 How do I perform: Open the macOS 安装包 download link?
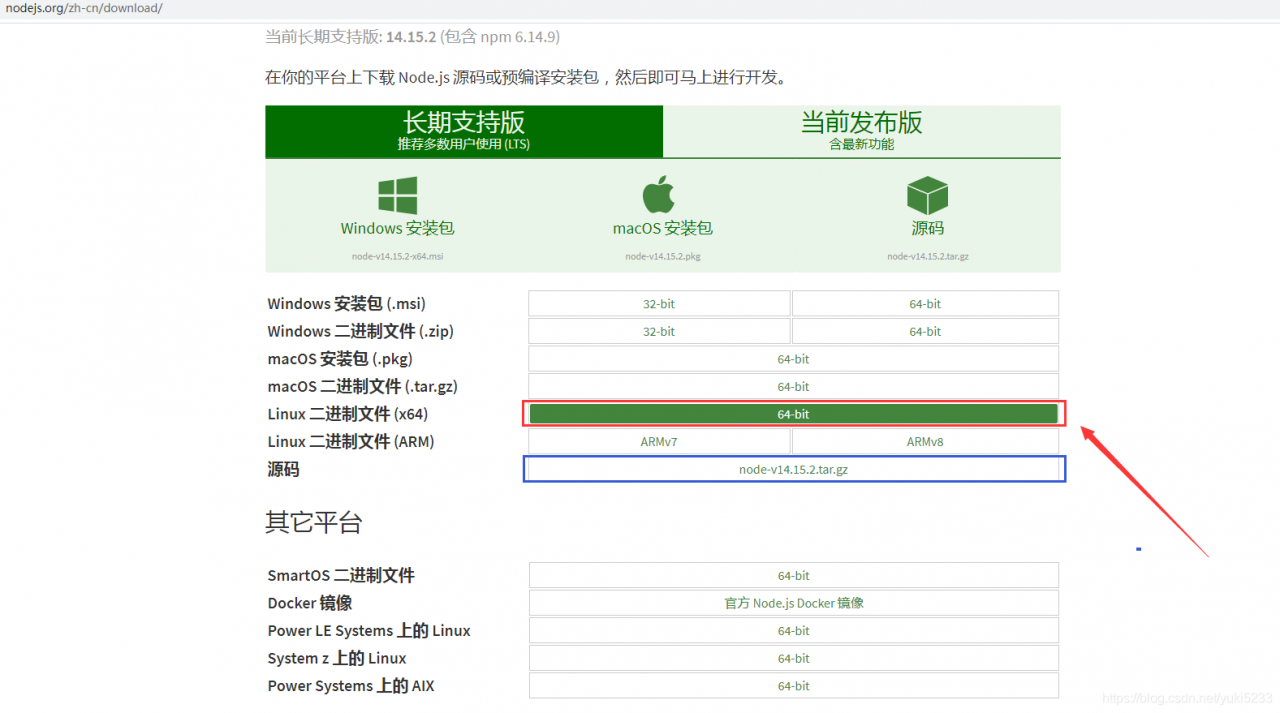coord(663,228)
